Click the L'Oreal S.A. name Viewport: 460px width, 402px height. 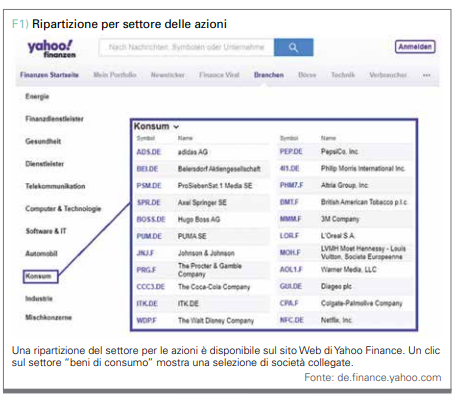(338, 236)
